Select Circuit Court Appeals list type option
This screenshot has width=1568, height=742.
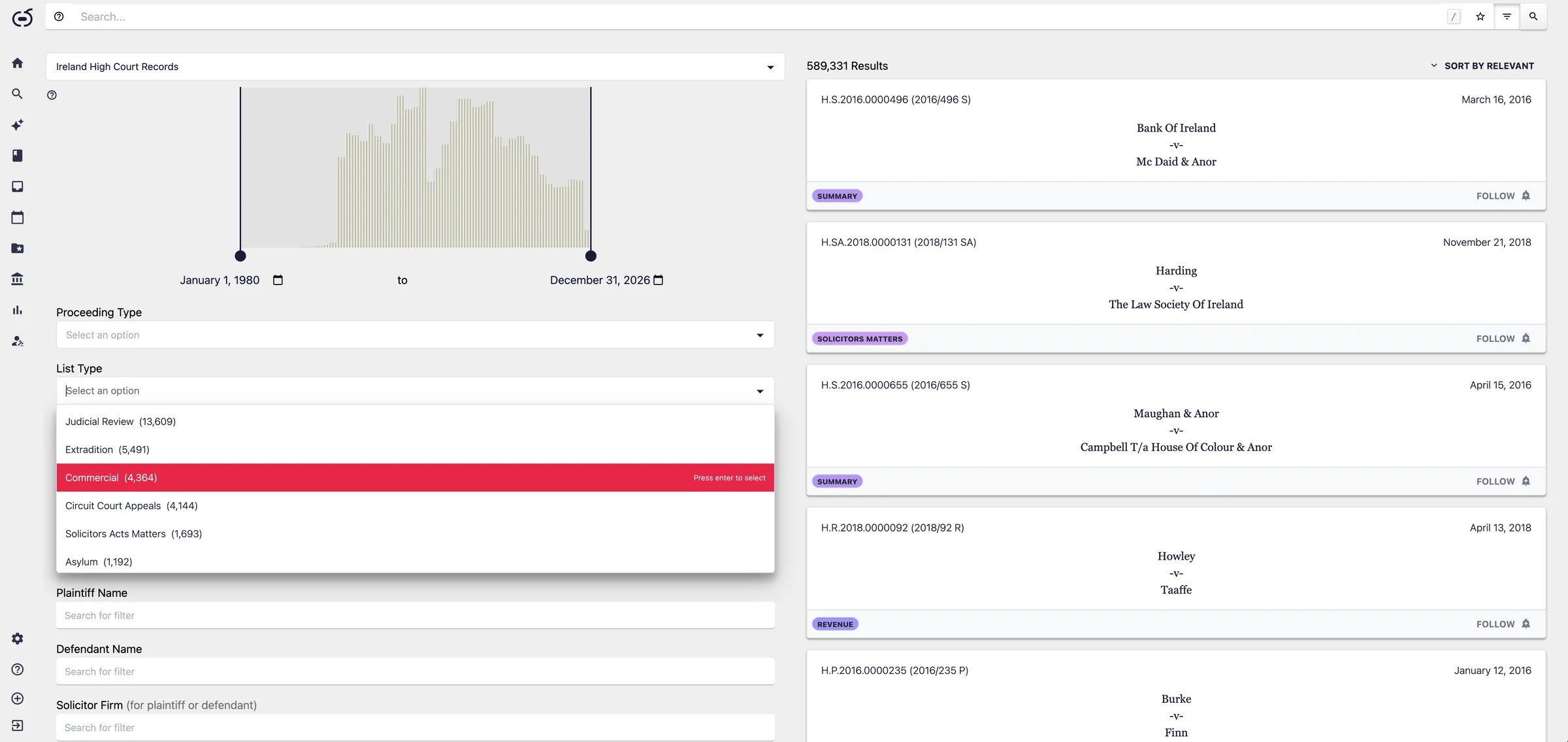[x=416, y=506]
